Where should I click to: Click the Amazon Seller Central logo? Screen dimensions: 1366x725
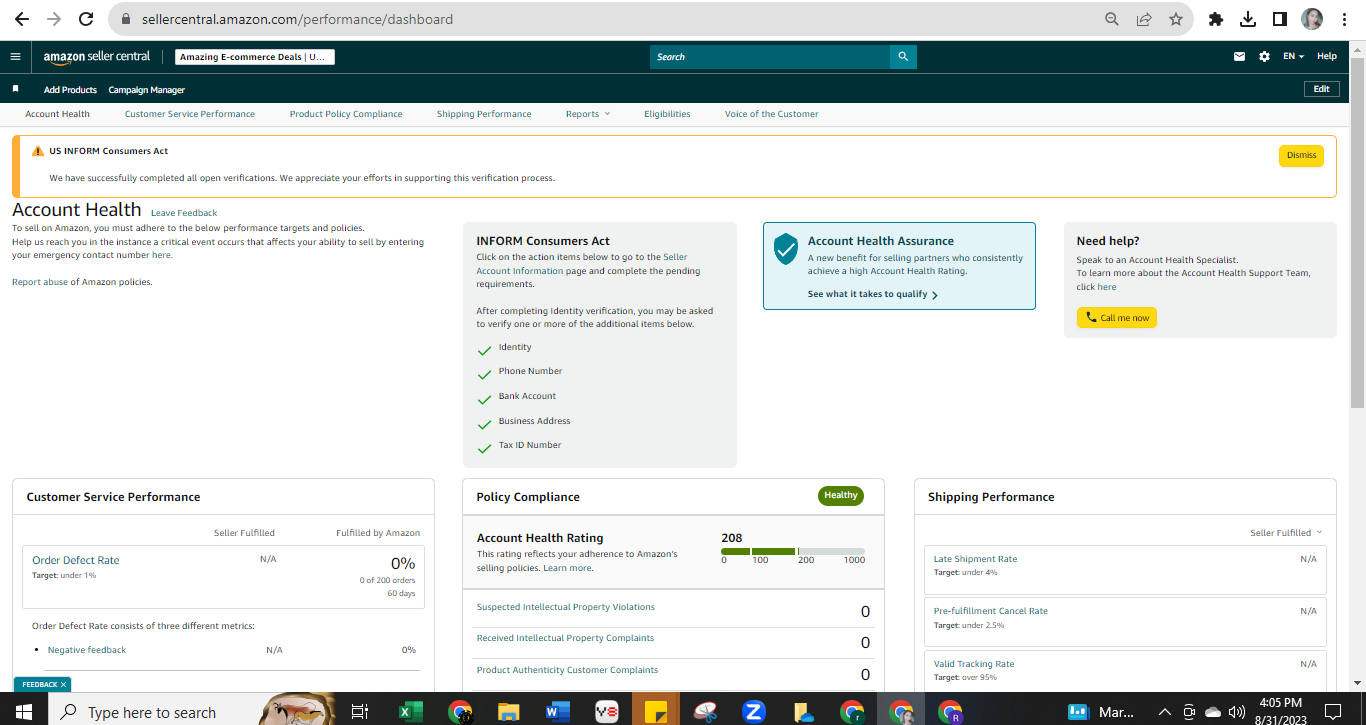tap(97, 57)
